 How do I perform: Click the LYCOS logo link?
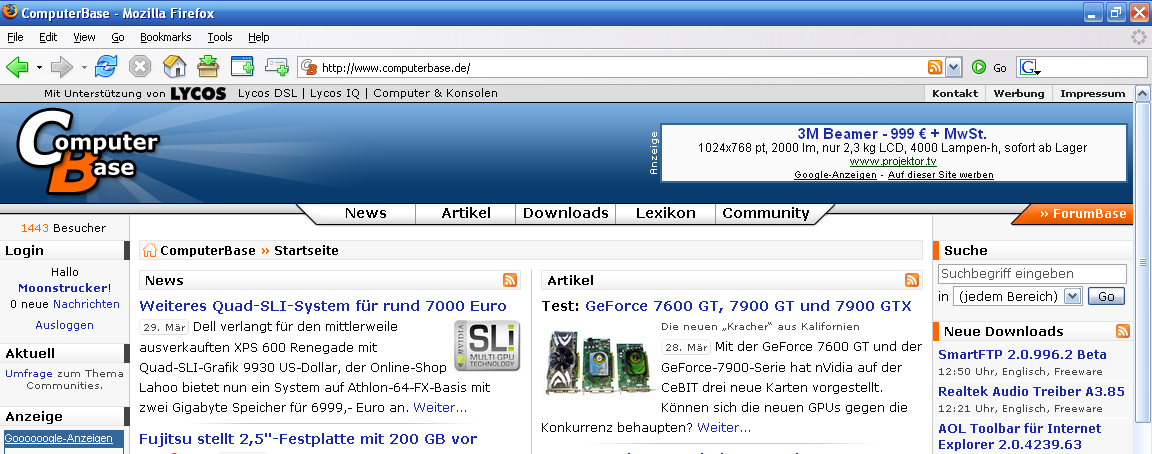click(x=198, y=93)
